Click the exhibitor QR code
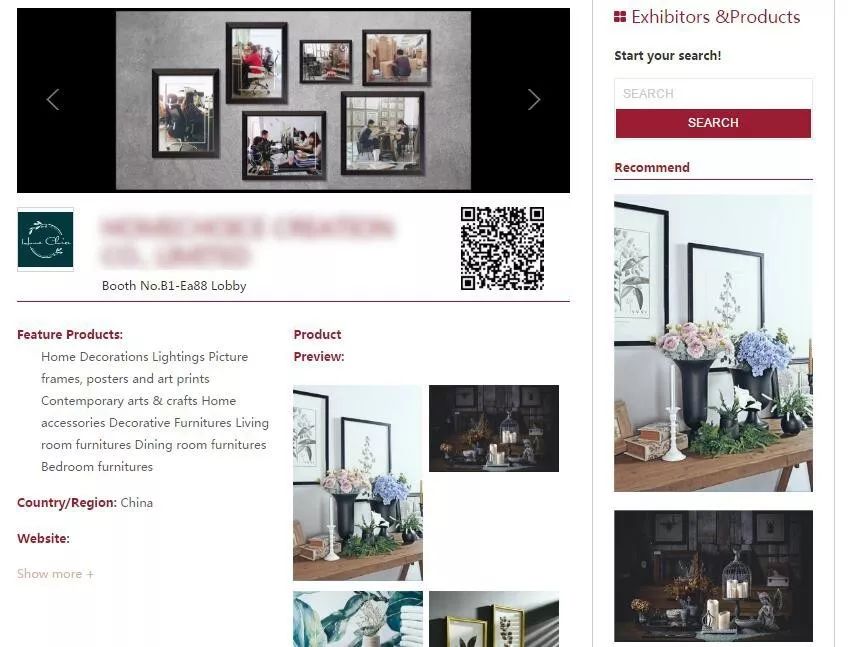 click(x=502, y=248)
